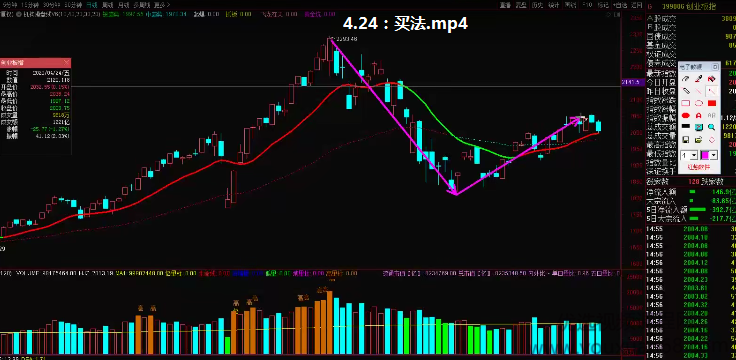
Task: Open the magenta pen color dropdown
Action: point(713,155)
